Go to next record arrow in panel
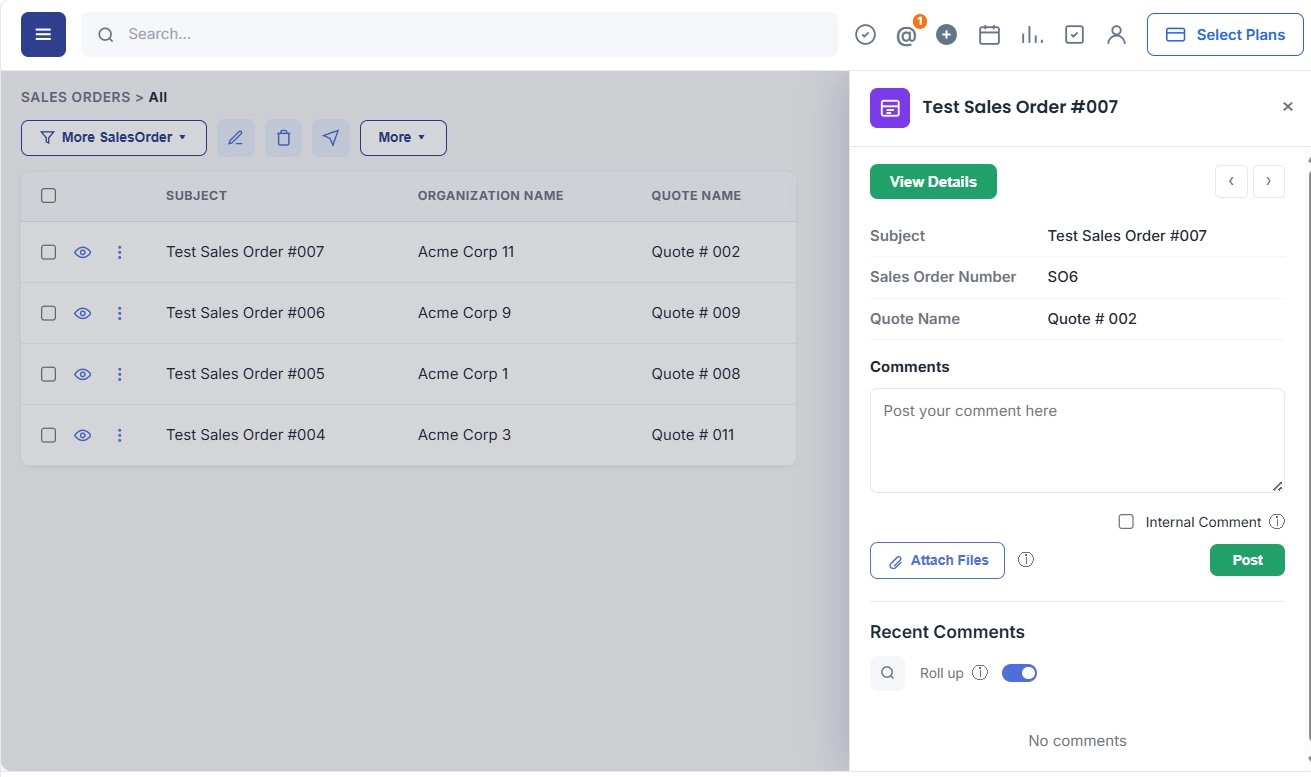 1268,181
